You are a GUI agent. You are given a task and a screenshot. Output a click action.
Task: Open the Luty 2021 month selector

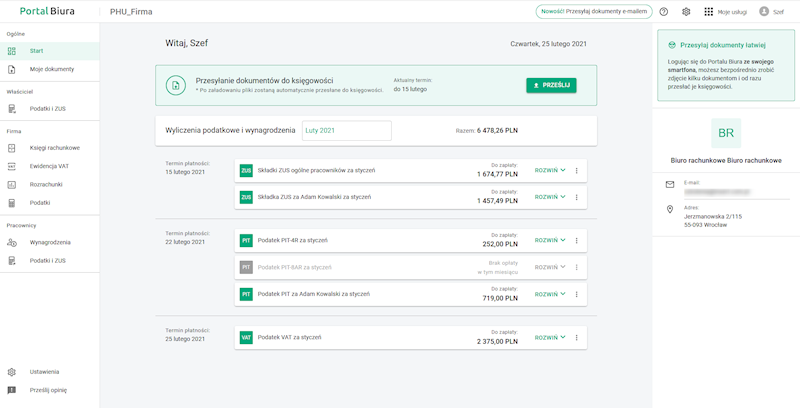point(346,131)
